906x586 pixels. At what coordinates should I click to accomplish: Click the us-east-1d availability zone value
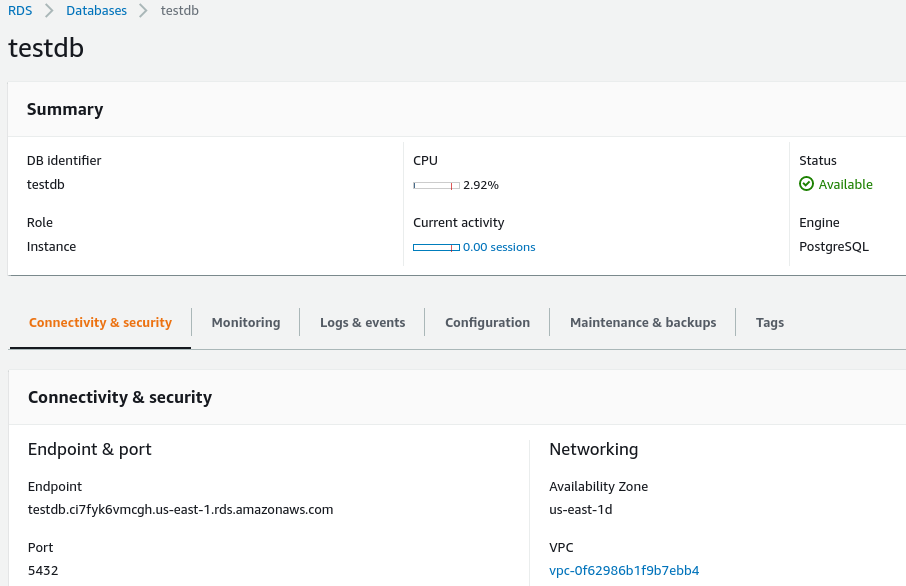pyautogui.click(x=580, y=509)
